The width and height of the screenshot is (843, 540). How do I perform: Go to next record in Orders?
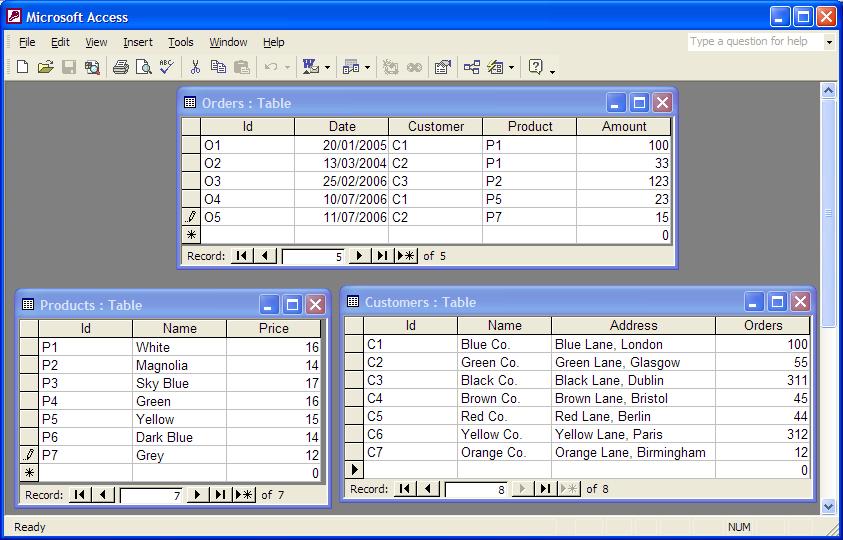click(360, 256)
